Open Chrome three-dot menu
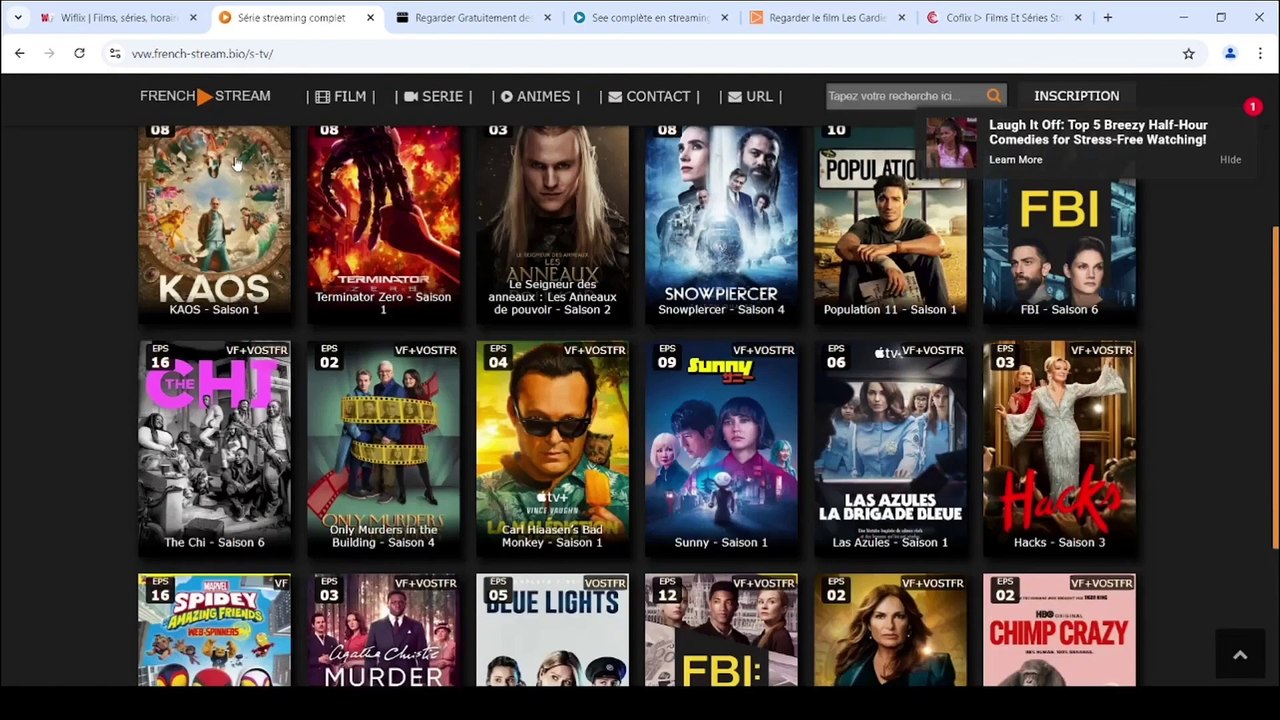Screen dimensions: 1280x720 coord(1260,53)
